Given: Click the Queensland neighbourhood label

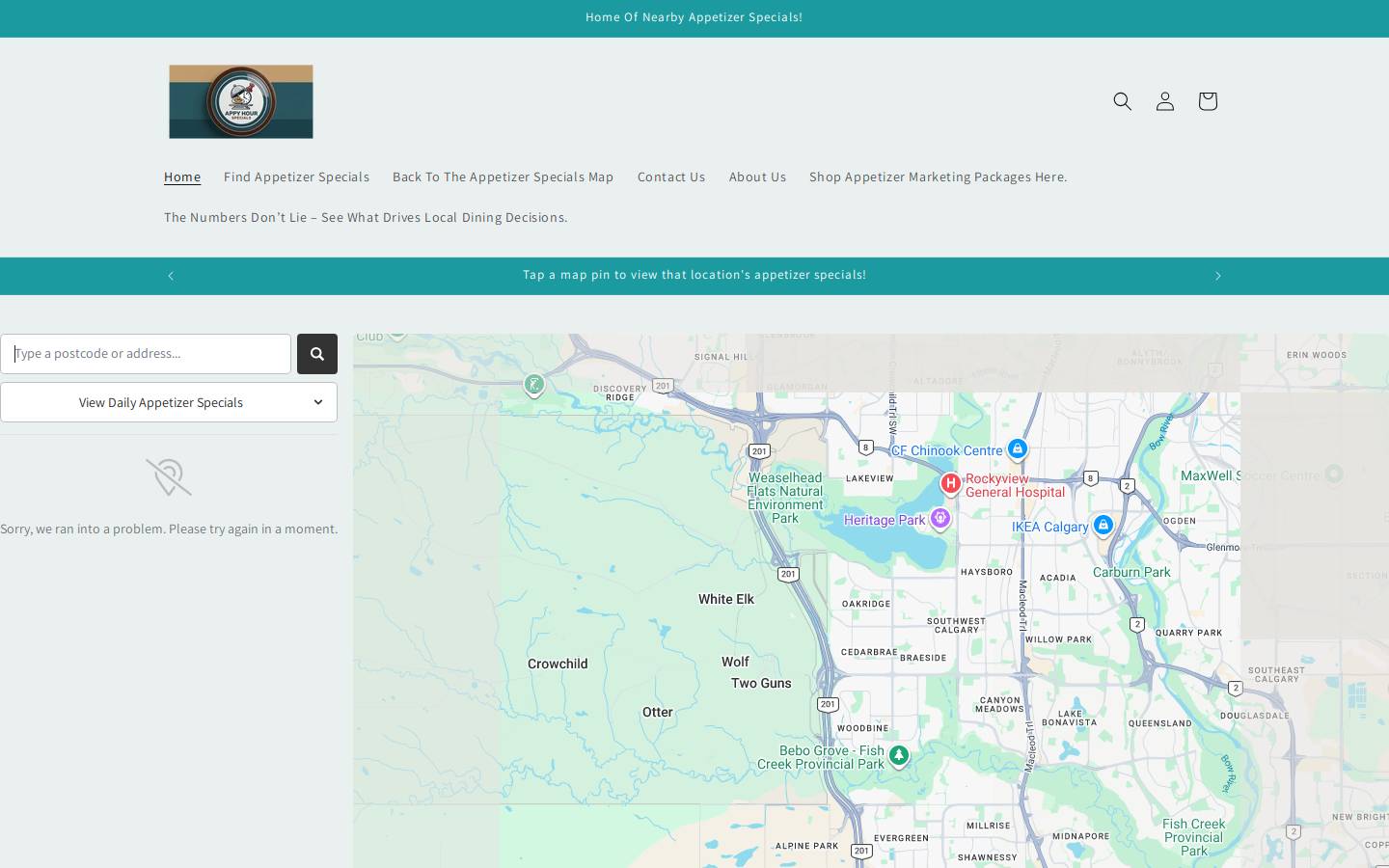Looking at the screenshot, I should coord(1160,723).
